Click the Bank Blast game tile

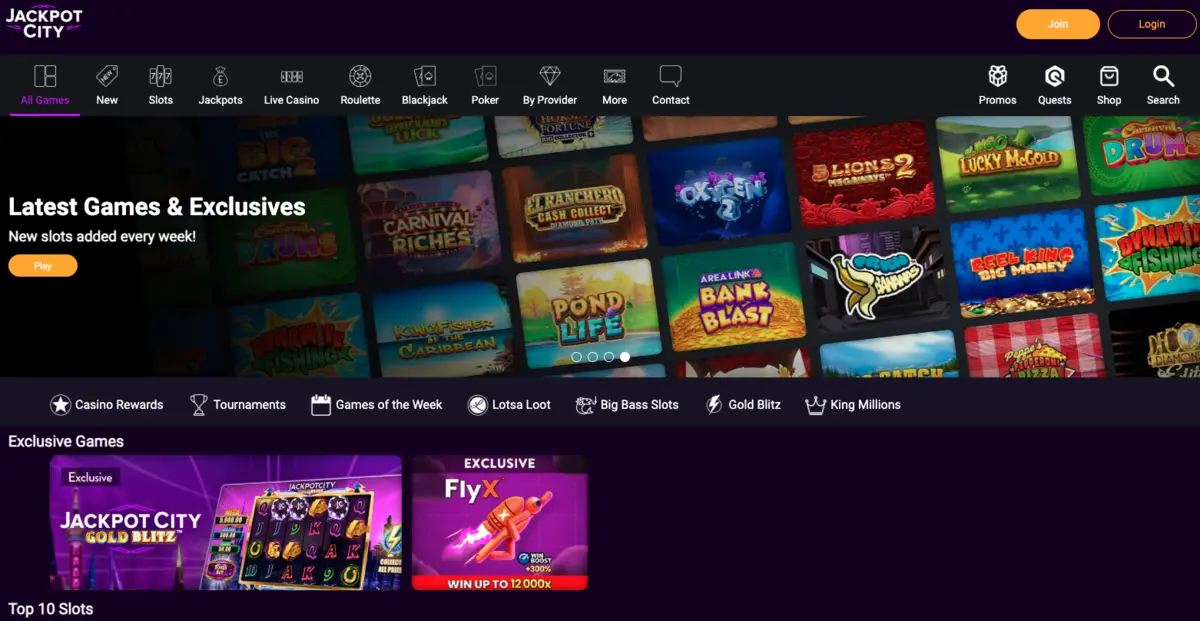click(x=735, y=296)
